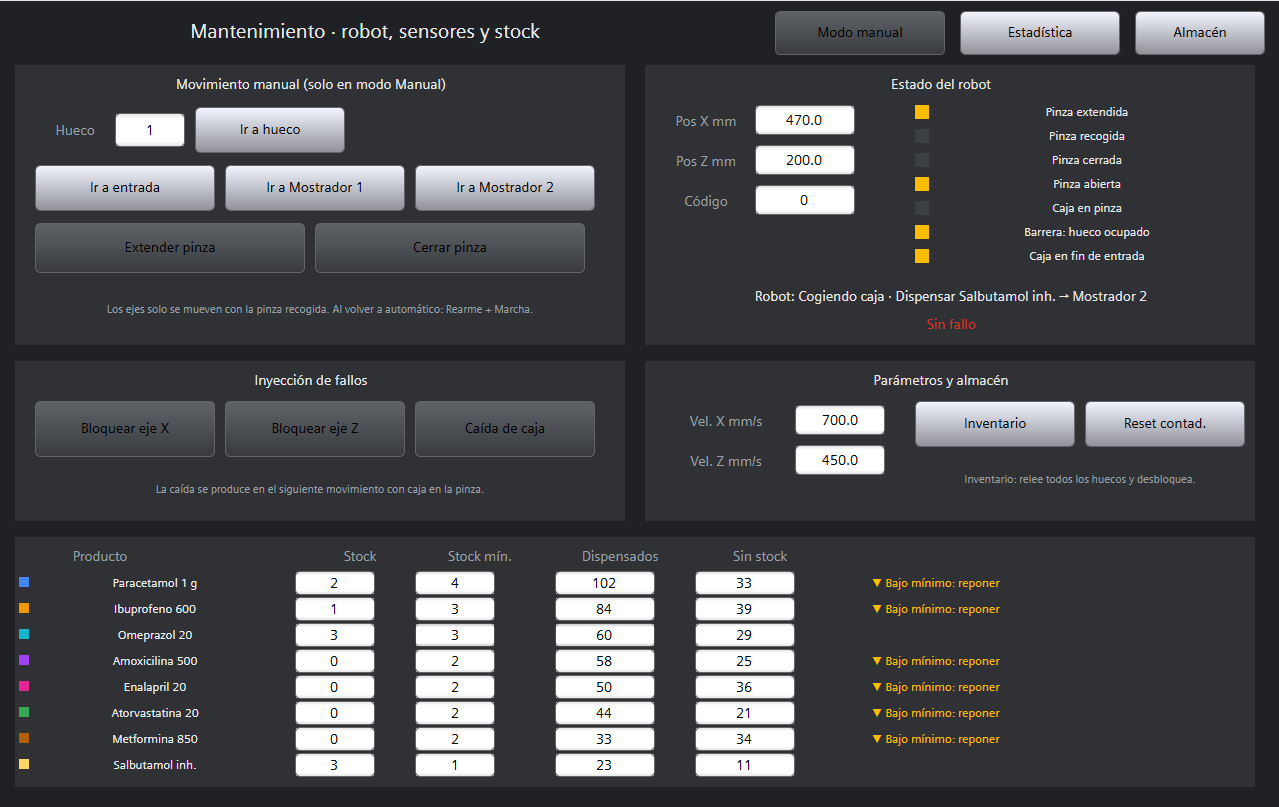Screen dimensions: 1279x807
Task: Click the Paracetamol 1 g low-stock warning triangle
Action: click(x=877, y=583)
